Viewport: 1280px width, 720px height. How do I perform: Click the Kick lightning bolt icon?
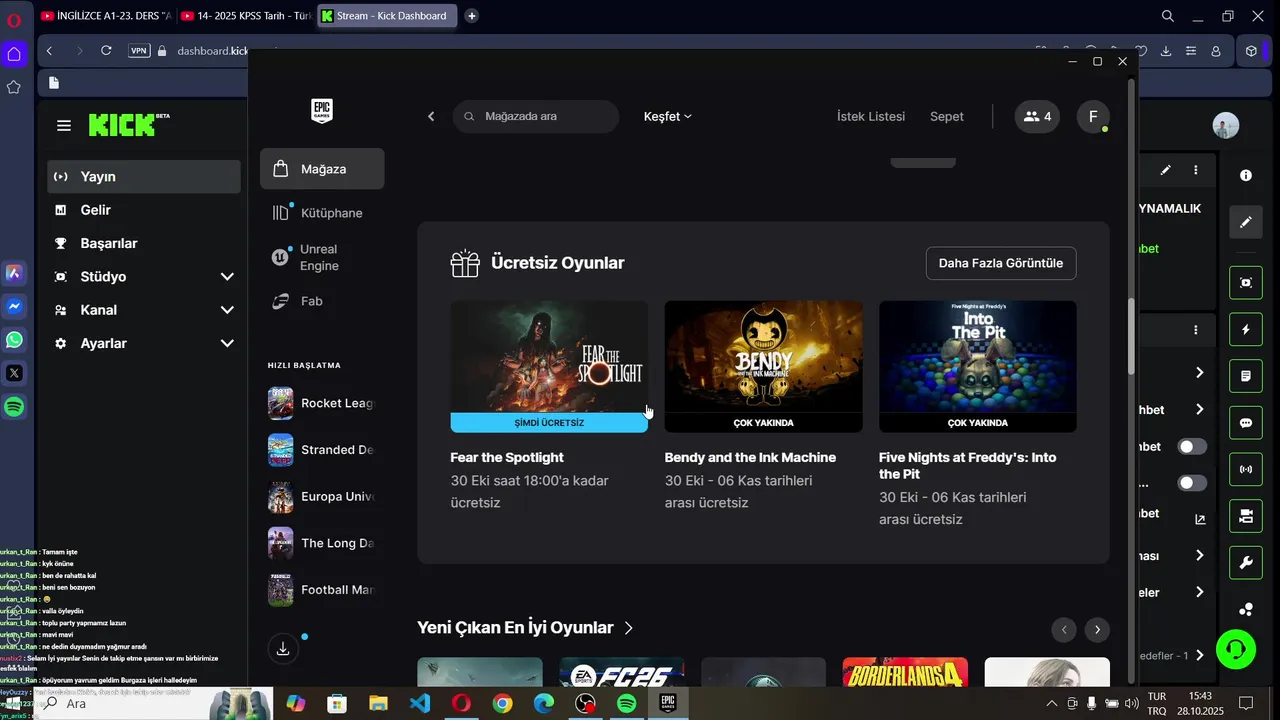click(1246, 329)
